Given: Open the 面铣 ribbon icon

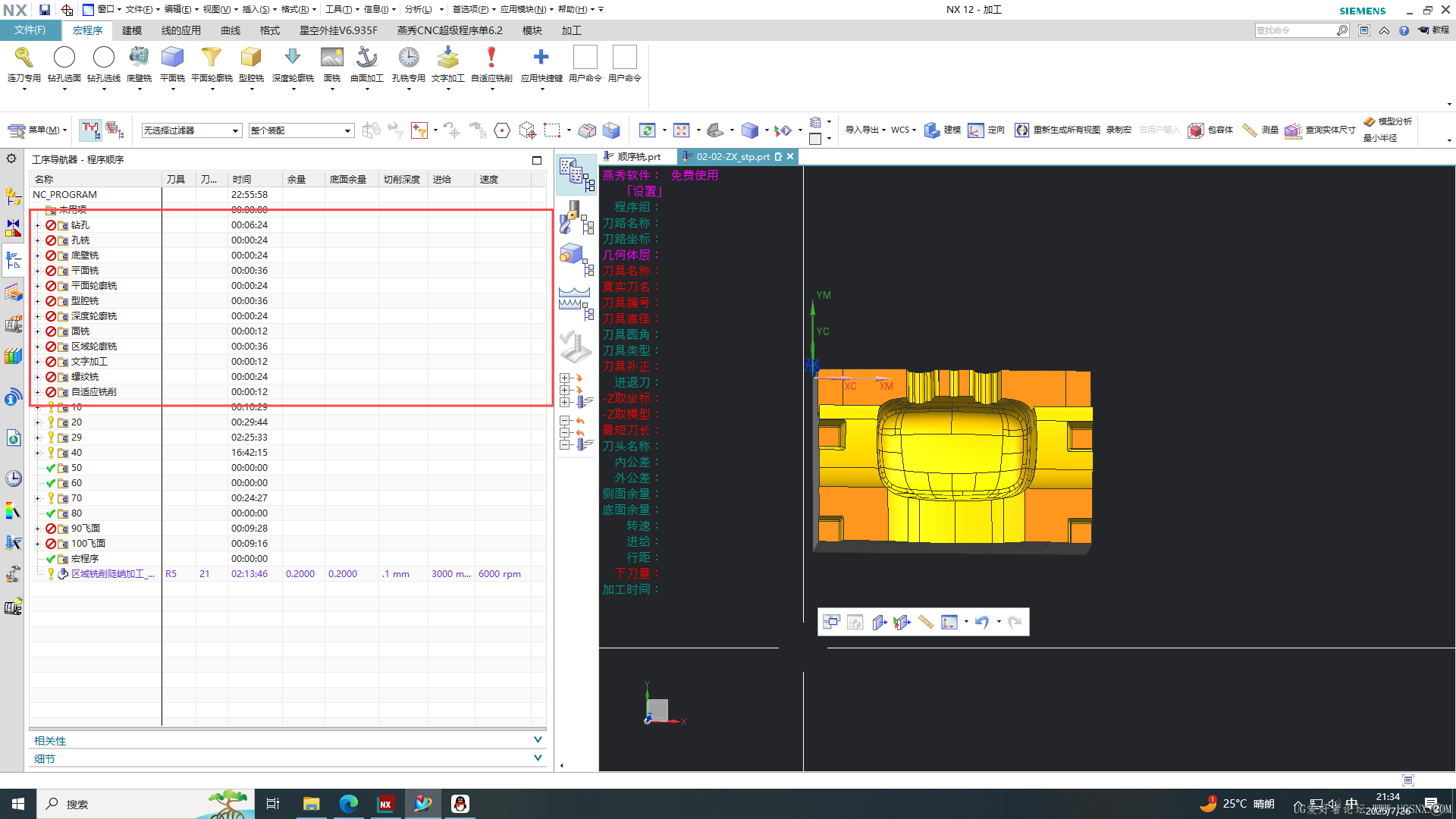Looking at the screenshot, I should coord(332,58).
